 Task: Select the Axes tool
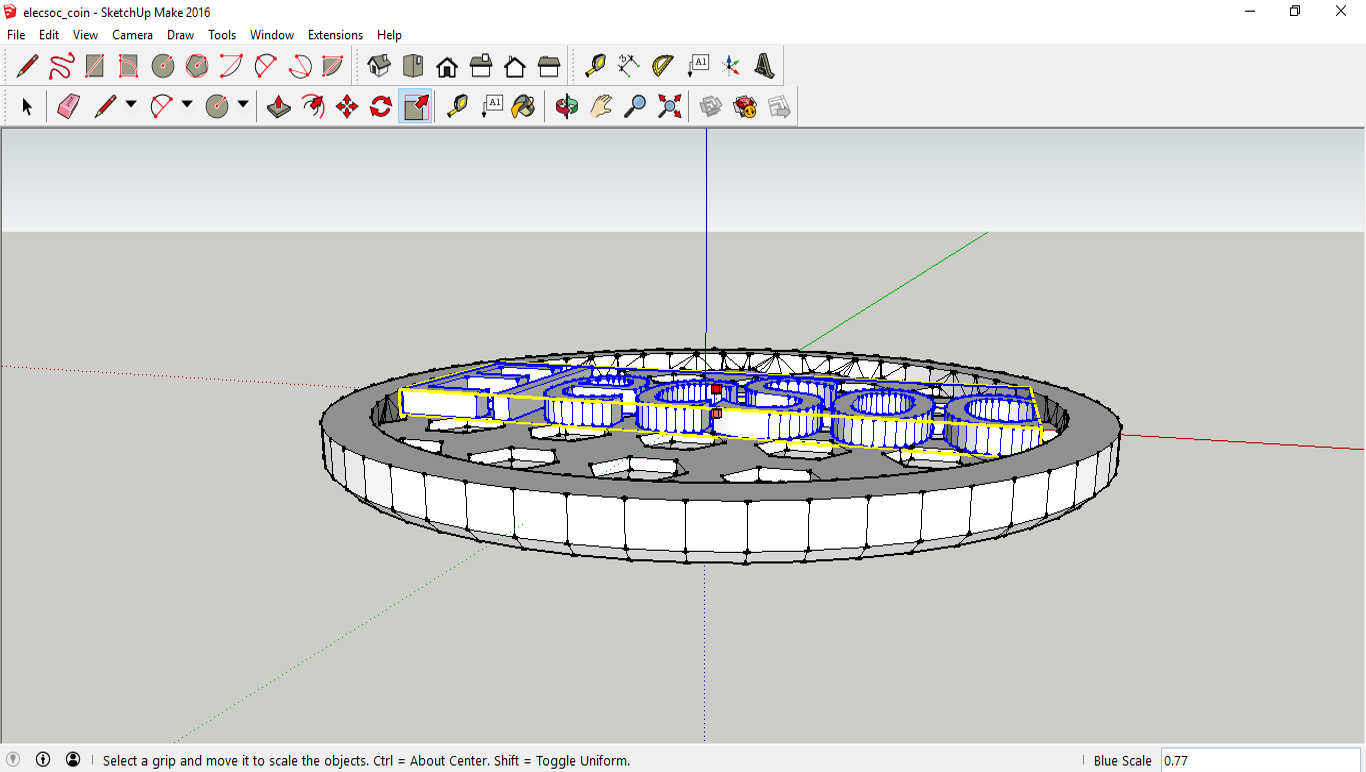pyautogui.click(x=731, y=67)
